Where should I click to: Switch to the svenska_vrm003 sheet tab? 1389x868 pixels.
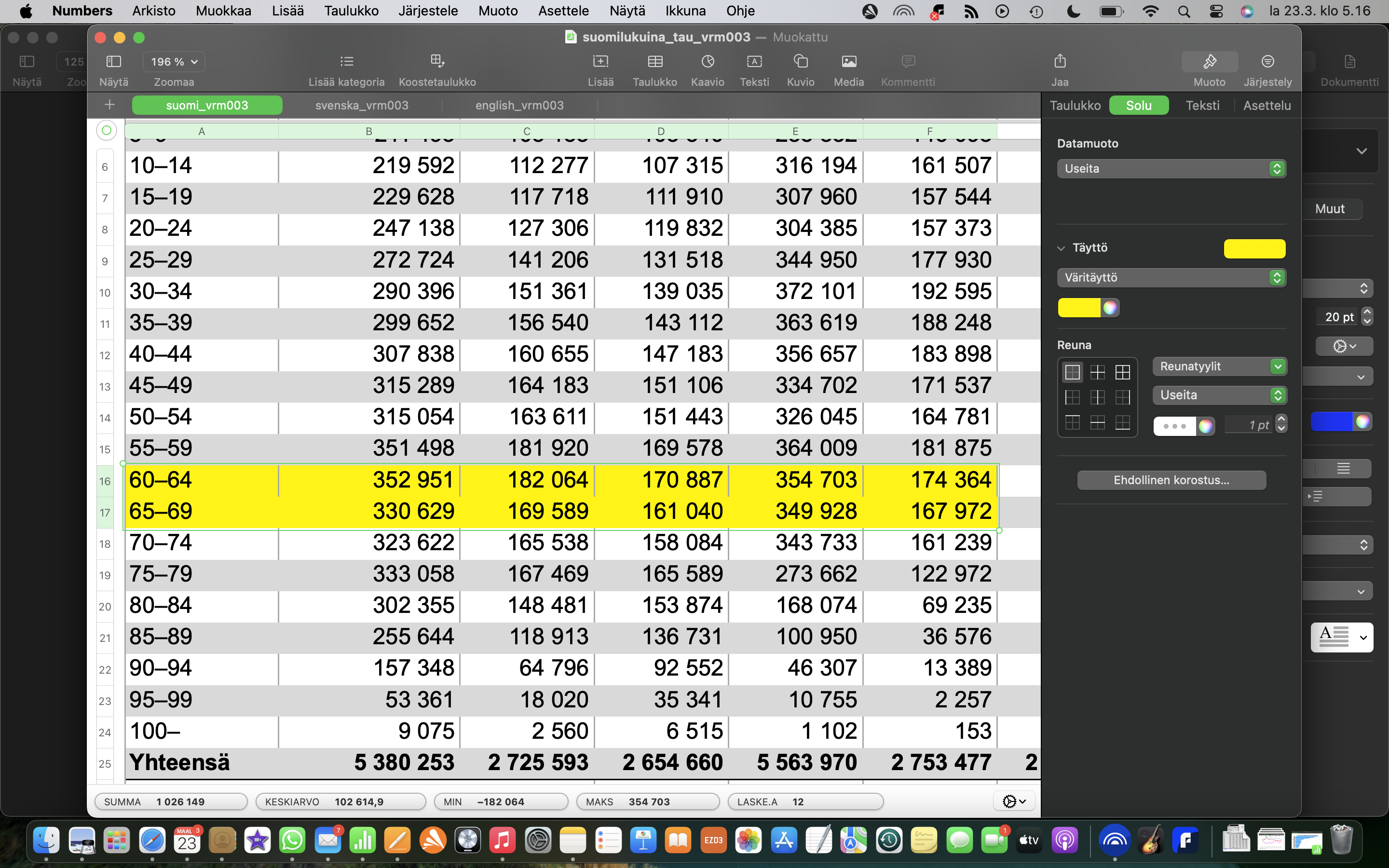click(362, 105)
